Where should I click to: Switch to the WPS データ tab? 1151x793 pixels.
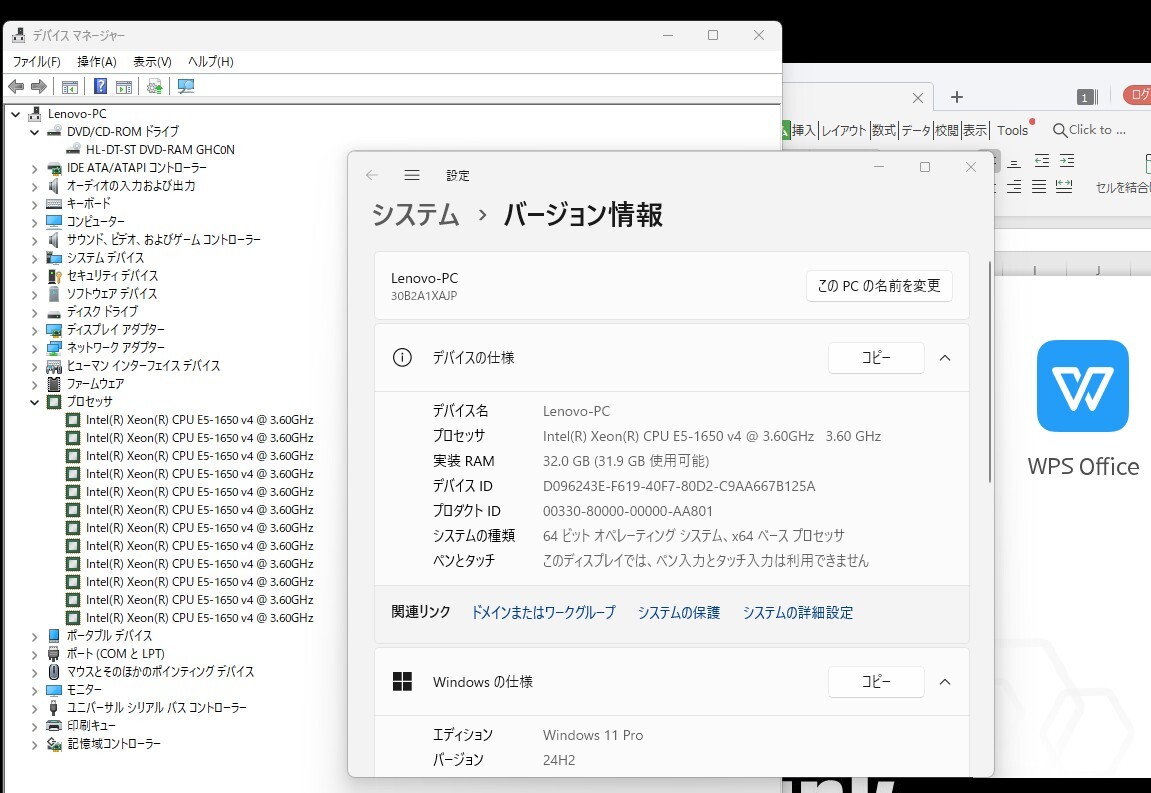(x=916, y=131)
